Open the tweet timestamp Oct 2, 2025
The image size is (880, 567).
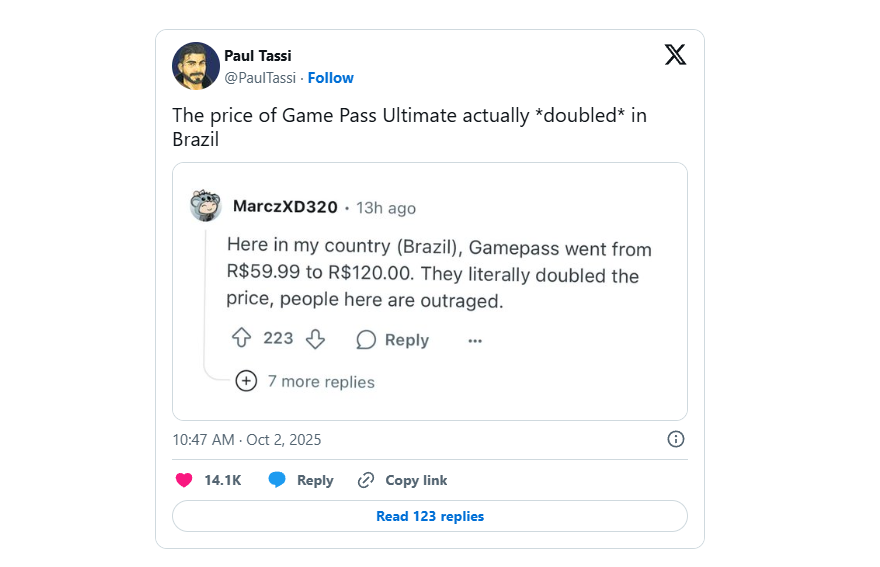pos(247,440)
